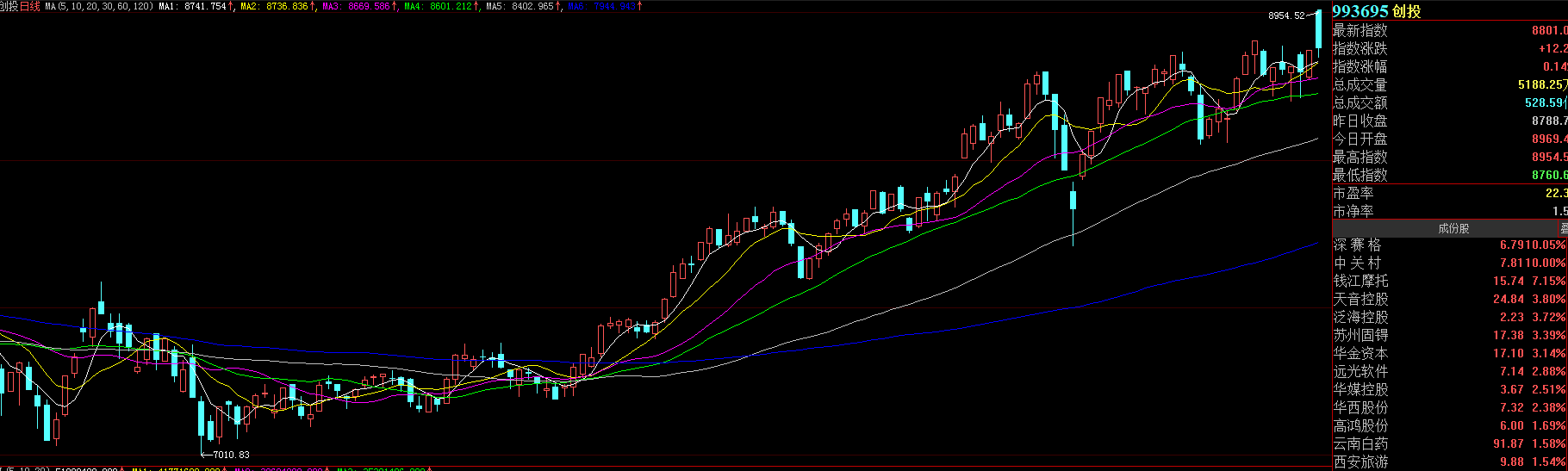The width and height of the screenshot is (1568, 471).
Task: Select 云南白药 stock
Action: [x=1360, y=444]
